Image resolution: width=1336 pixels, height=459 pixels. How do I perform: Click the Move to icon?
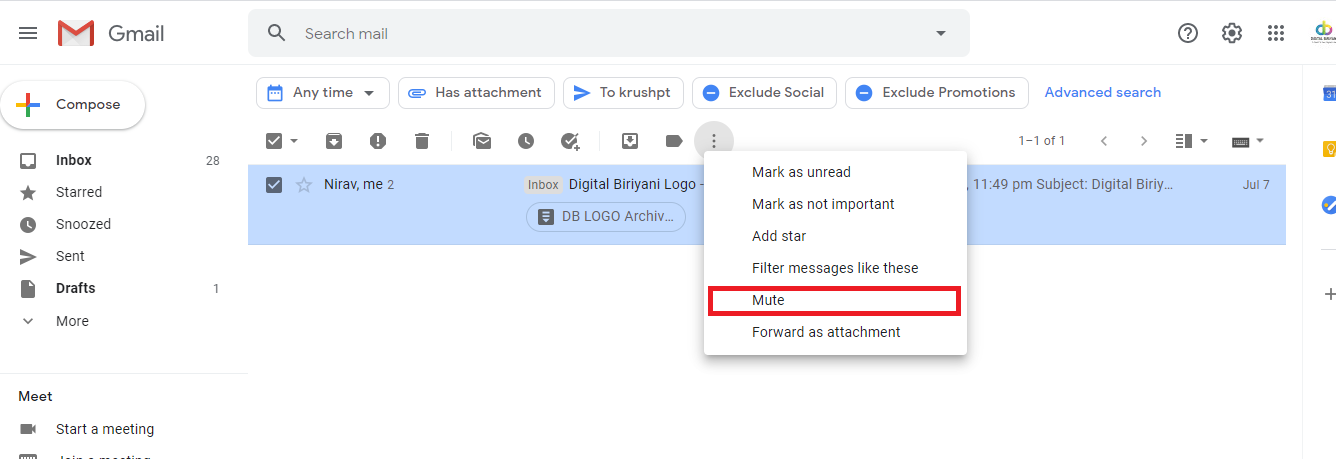(x=630, y=141)
